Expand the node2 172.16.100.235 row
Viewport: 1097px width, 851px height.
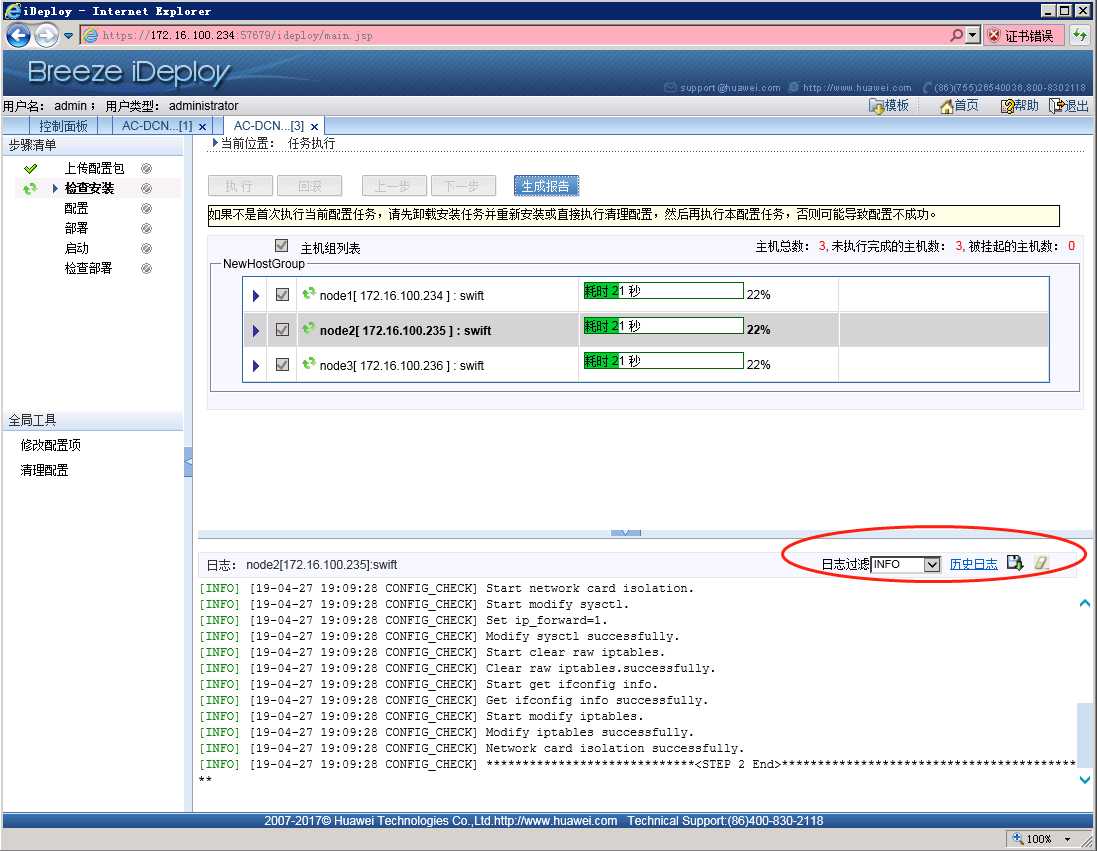pos(256,330)
